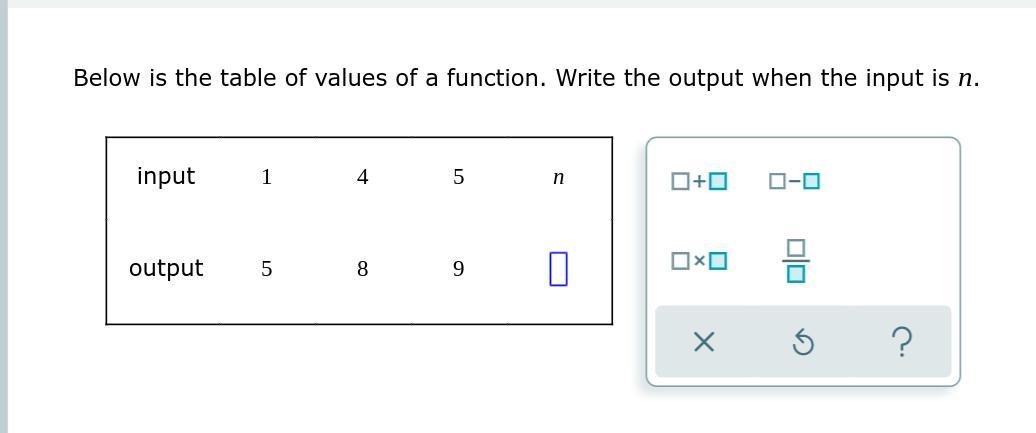The height and width of the screenshot is (433, 1036).
Task: Insert the multiplication expression template
Action: [x=699, y=261]
